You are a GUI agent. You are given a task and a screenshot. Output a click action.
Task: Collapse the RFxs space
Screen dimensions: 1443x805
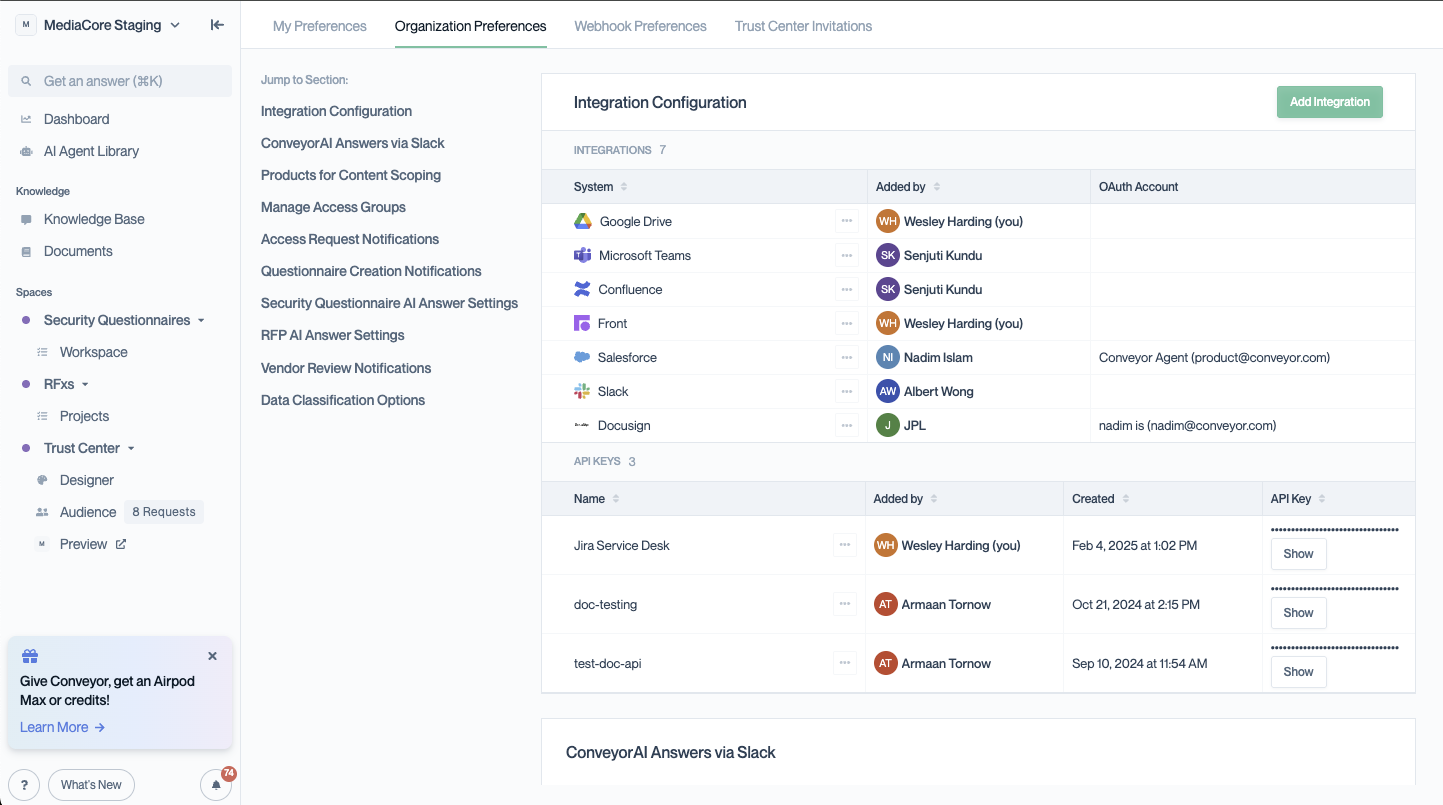click(x=85, y=385)
